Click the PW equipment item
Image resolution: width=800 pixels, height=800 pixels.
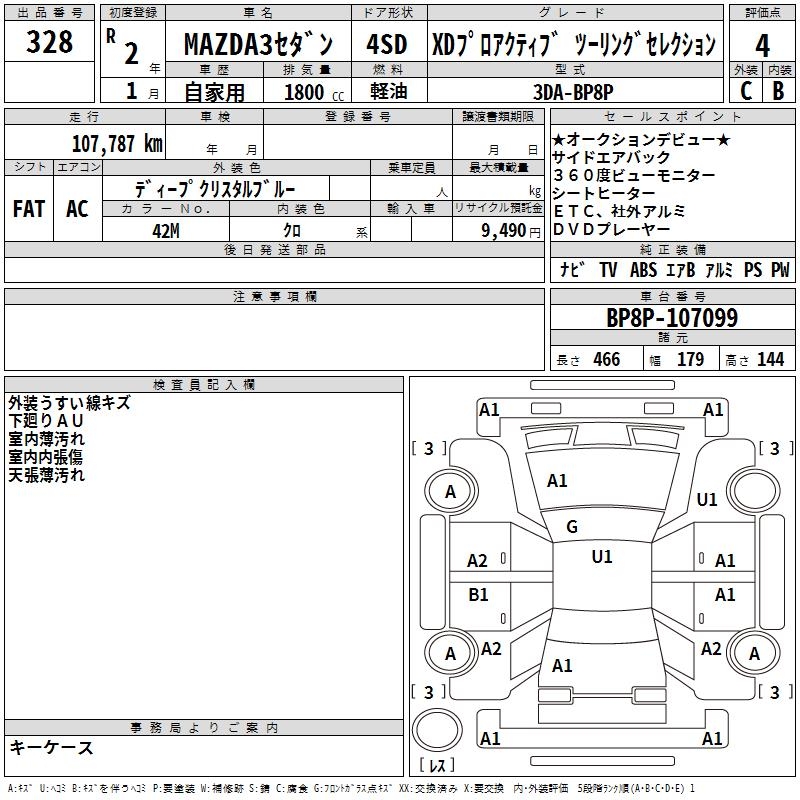click(780, 269)
